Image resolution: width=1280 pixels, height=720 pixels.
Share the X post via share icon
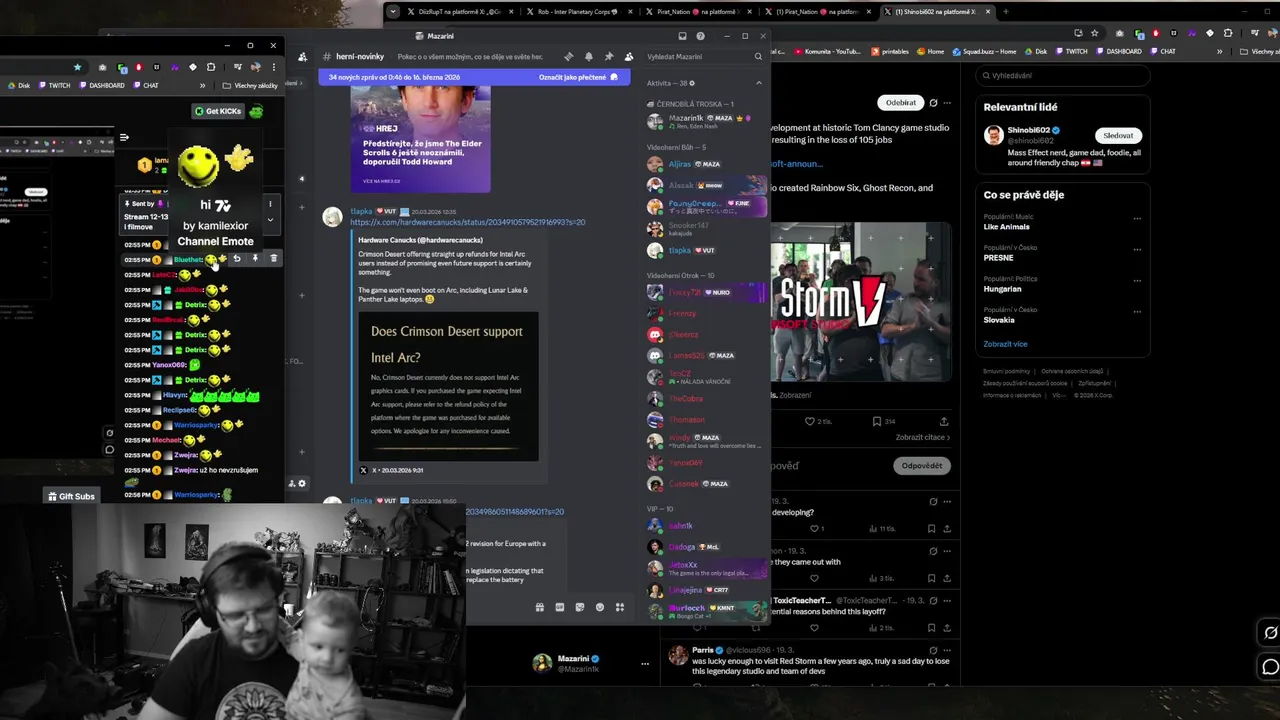coord(944,421)
